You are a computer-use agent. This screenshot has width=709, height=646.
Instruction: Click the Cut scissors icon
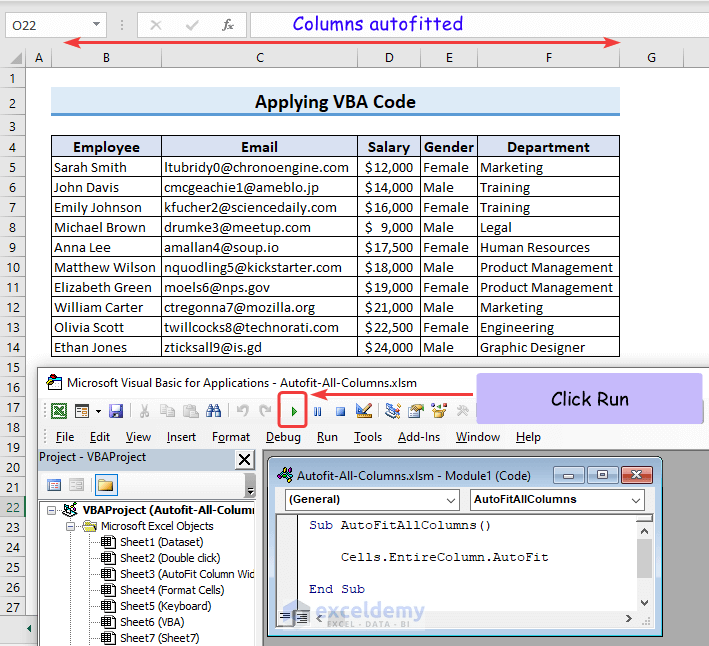(x=144, y=411)
